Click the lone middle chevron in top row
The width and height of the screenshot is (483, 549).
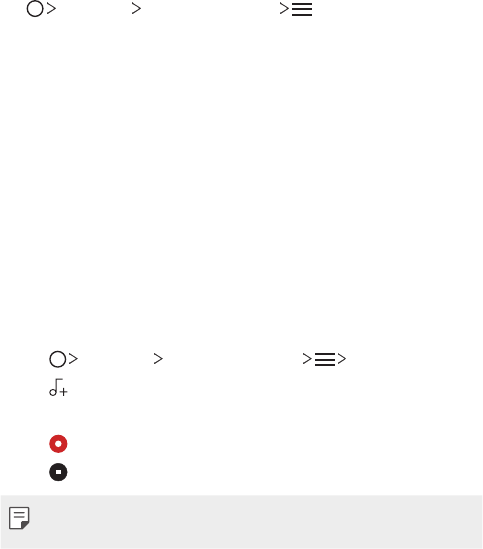pos(136,9)
